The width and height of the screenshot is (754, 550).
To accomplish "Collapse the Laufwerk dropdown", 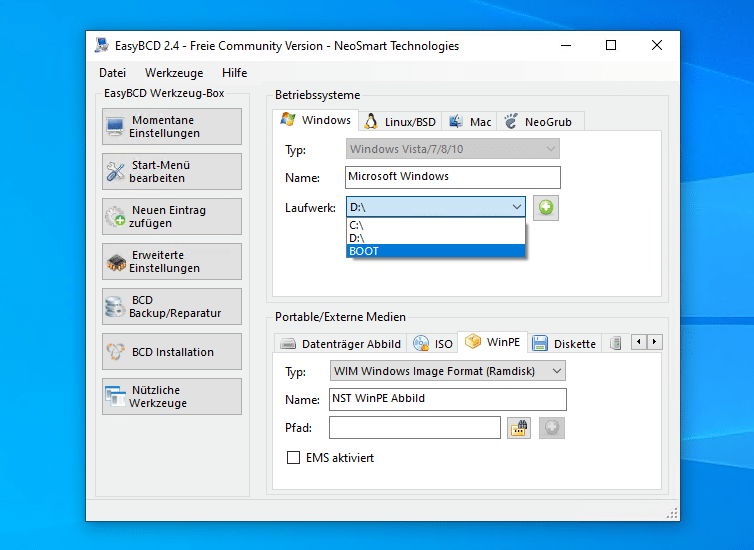I will (516, 207).
